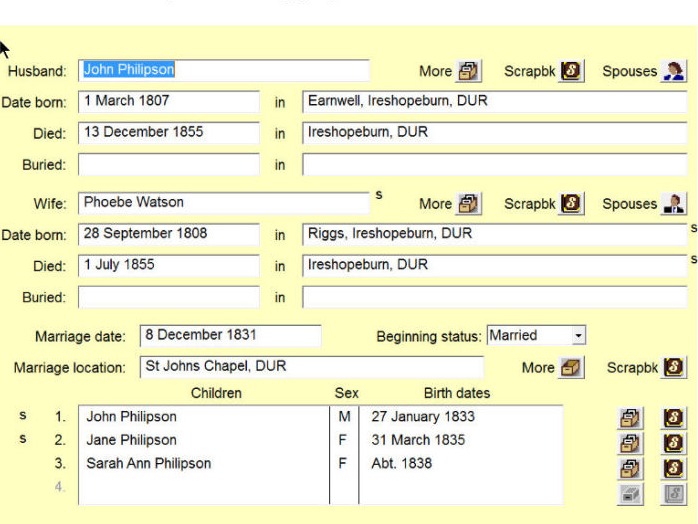Select child Sarah Ann Philipson

pyautogui.click(x=148, y=463)
